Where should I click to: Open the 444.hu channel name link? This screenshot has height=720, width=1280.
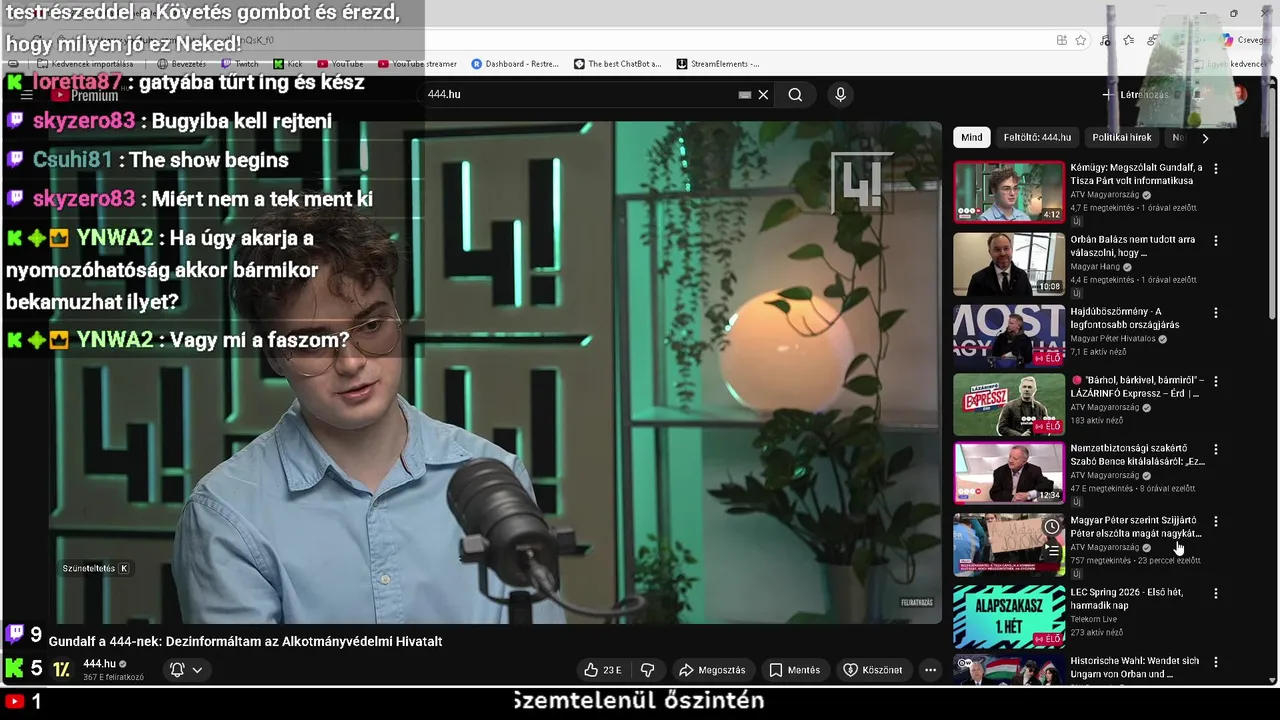tap(100, 664)
